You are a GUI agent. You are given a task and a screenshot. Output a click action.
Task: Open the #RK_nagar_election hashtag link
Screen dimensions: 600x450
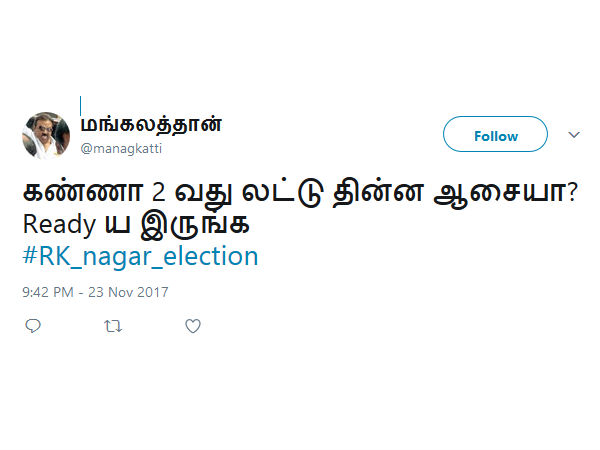coord(140,257)
